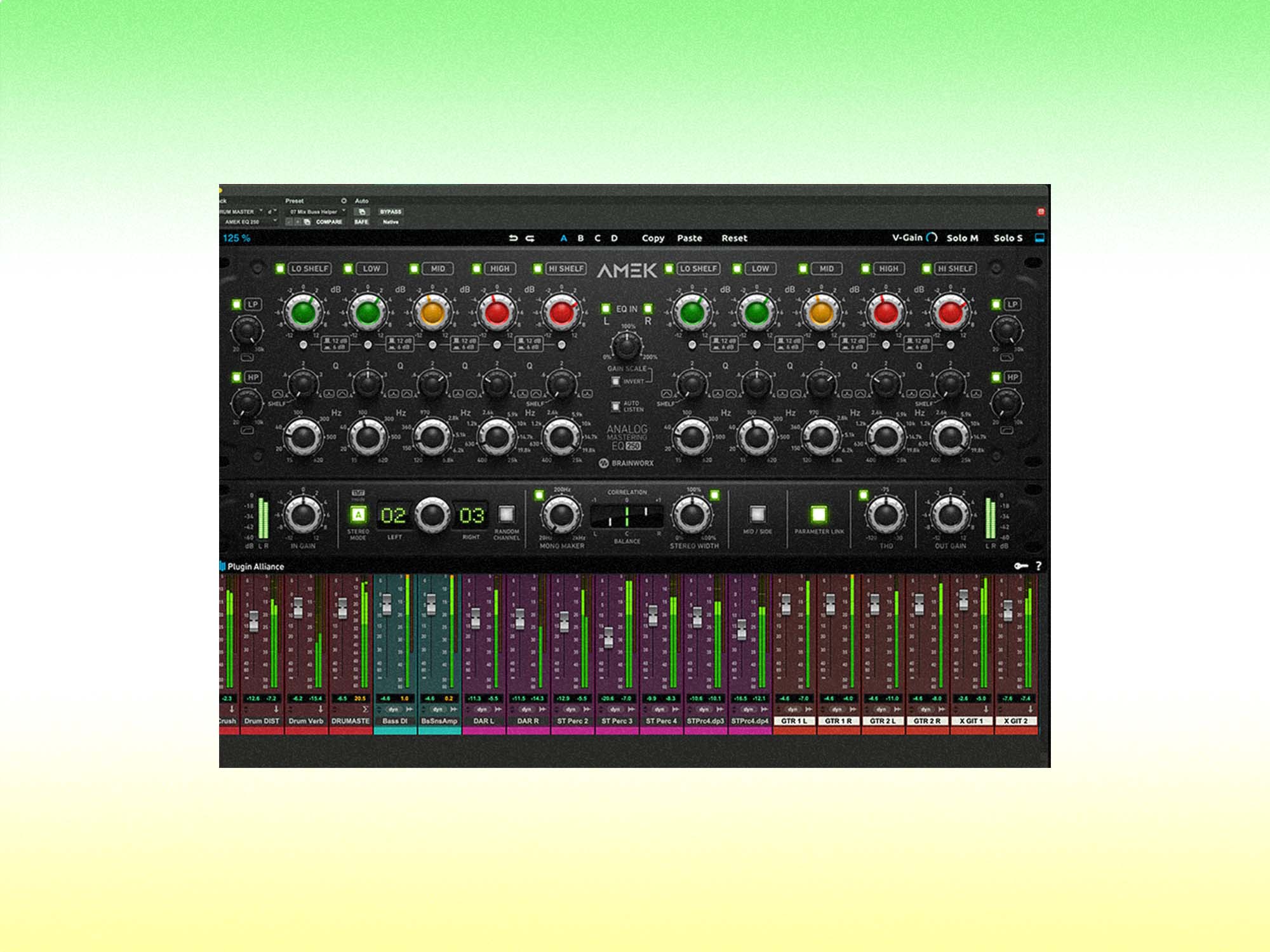Image resolution: width=1270 pixels, height=952 pixels.
Task: Click the redo arrow icon
Action: pyautogui.click(x=530, y=239)
